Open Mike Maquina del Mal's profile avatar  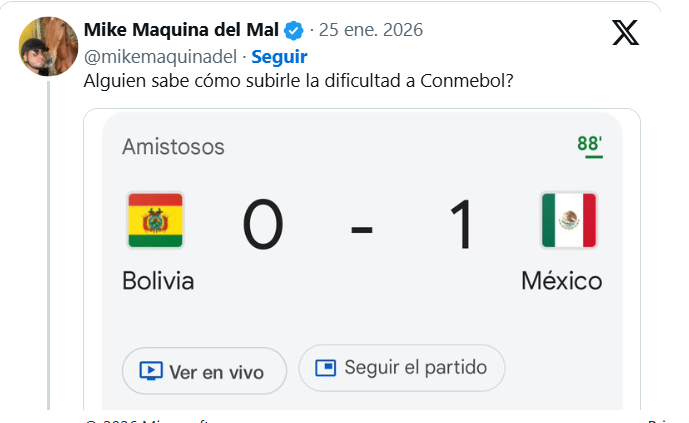(50, 46)
